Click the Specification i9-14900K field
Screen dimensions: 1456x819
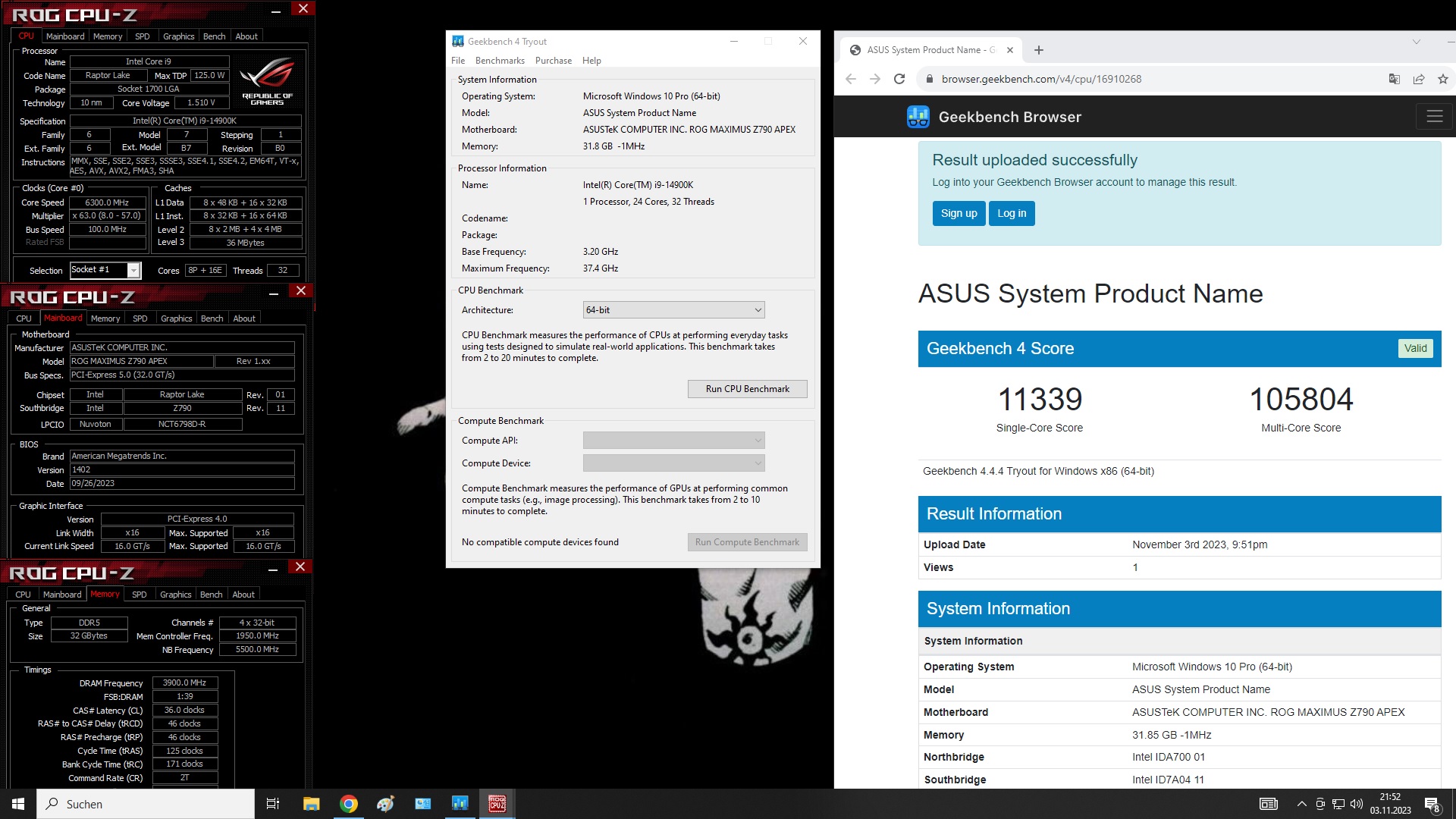tap(185, 121)
